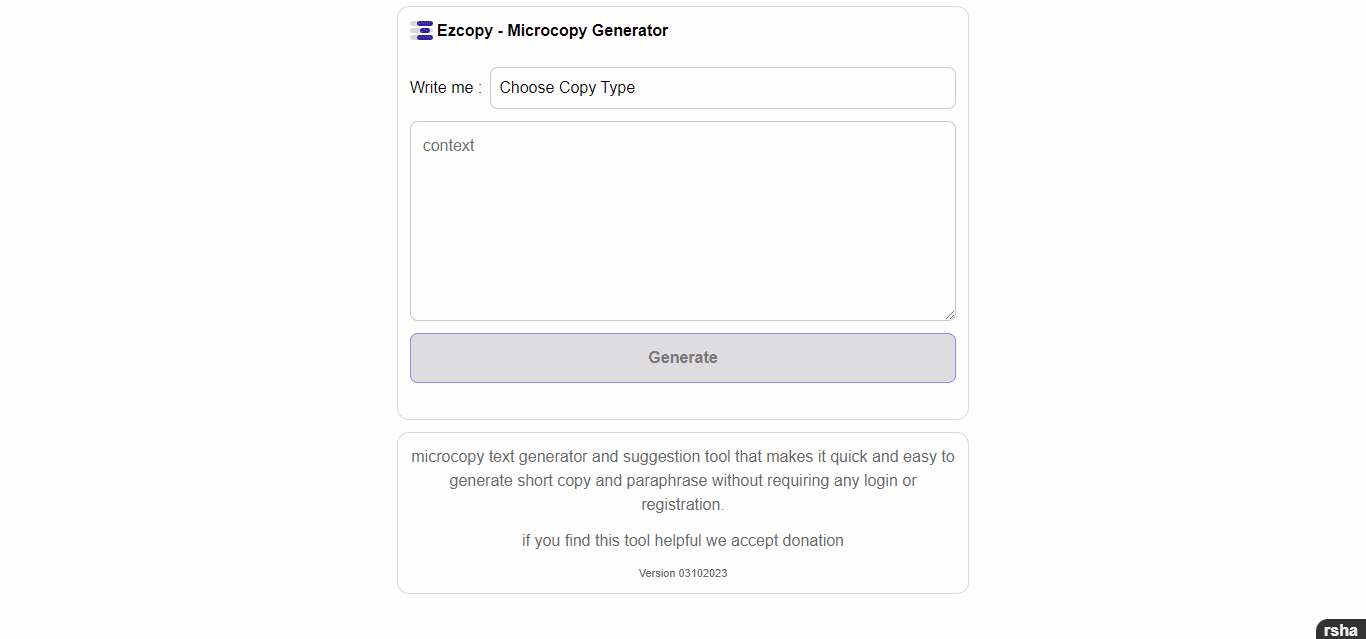
Task: Click "Microcopy Generator" in the heading
Action: [x=588, y=31]
